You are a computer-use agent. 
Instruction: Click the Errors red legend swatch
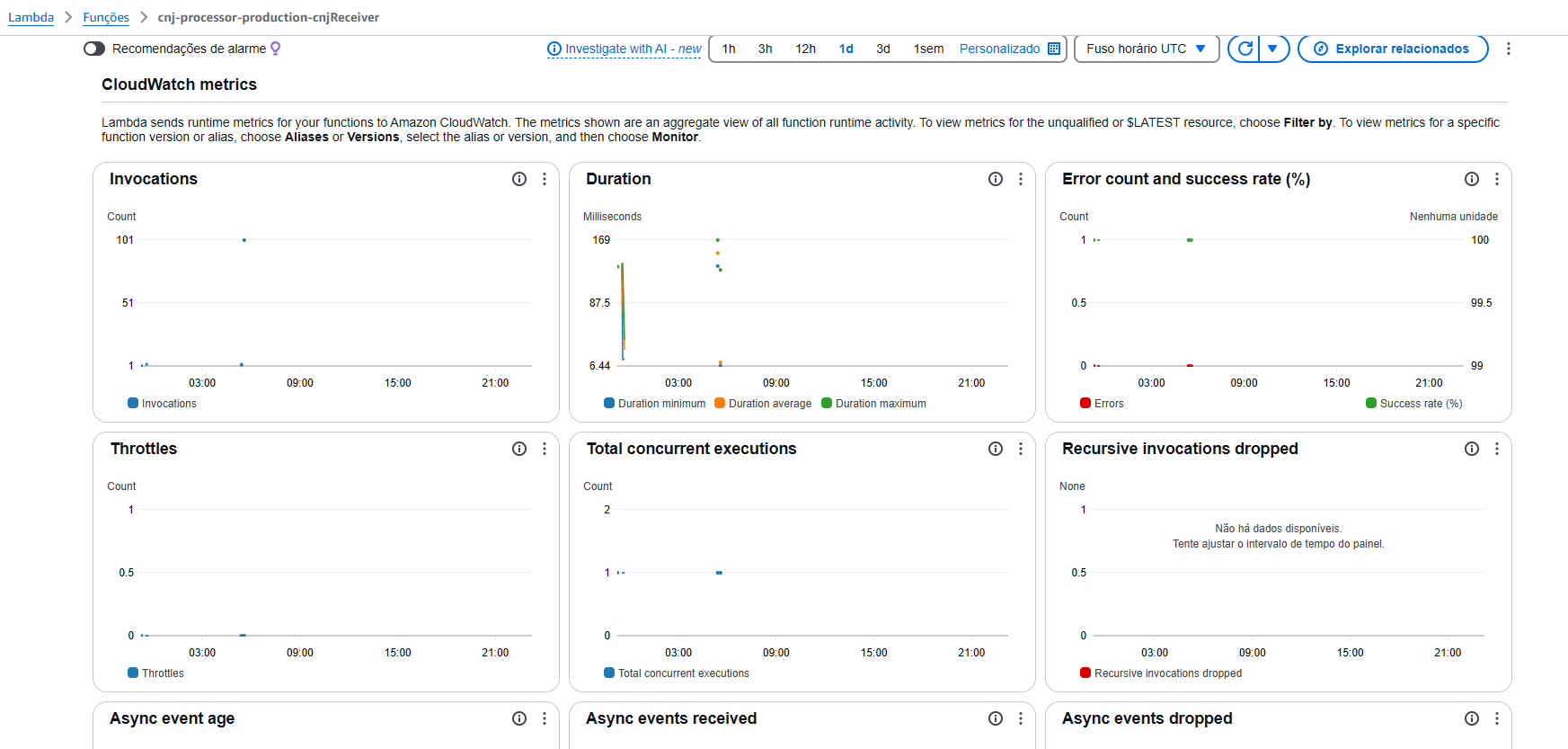tap(1085, 404)
